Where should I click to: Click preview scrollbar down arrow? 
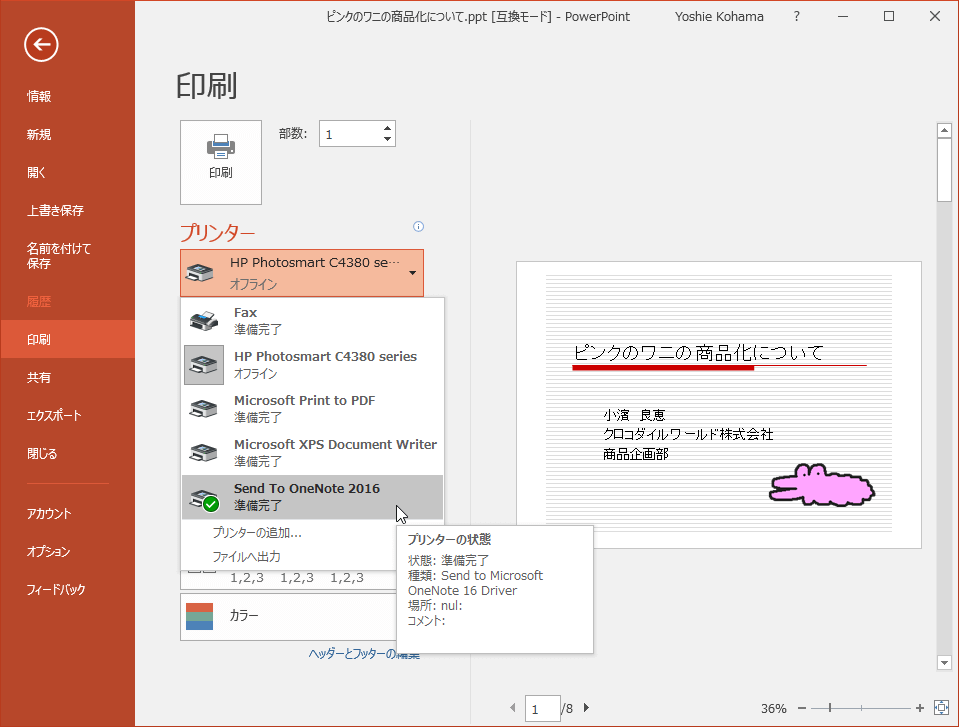[944, 662]
